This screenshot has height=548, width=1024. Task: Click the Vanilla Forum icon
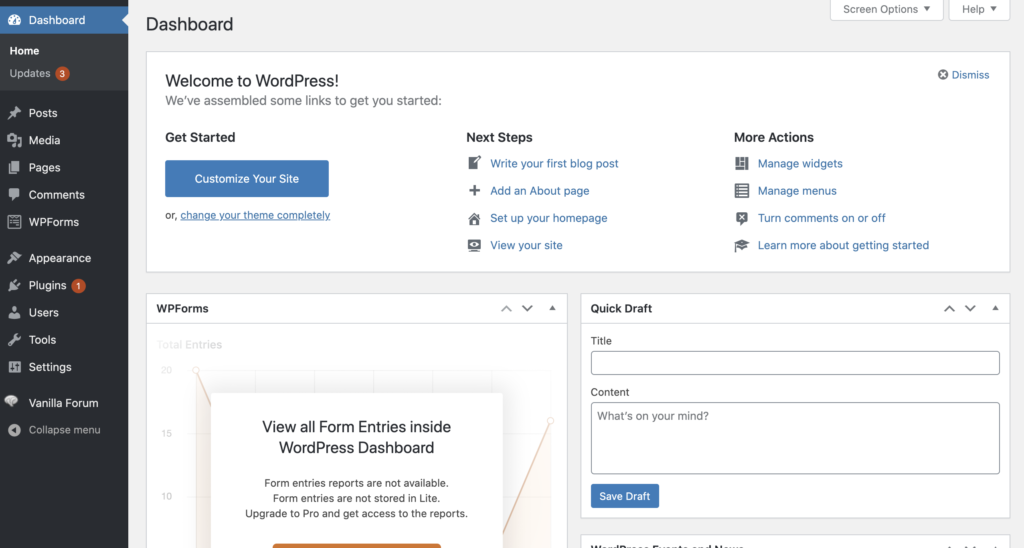[x=11, y=402]
